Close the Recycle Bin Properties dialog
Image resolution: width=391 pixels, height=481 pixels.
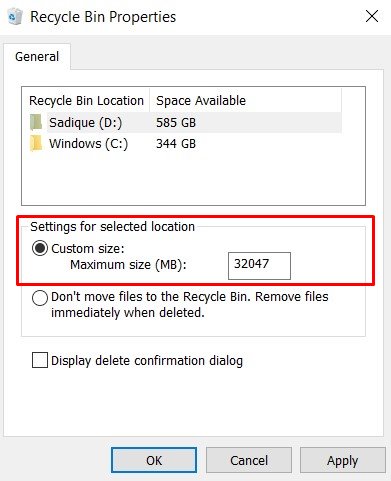(372, 16)
